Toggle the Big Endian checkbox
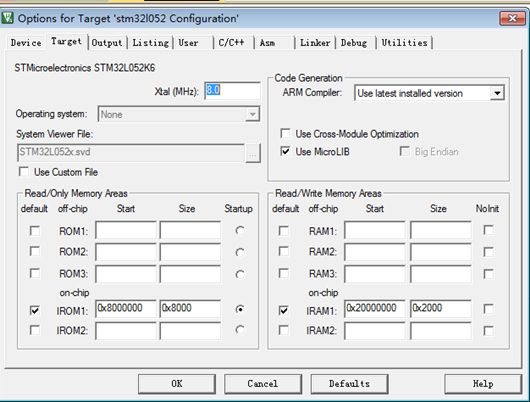 (404, 151)
